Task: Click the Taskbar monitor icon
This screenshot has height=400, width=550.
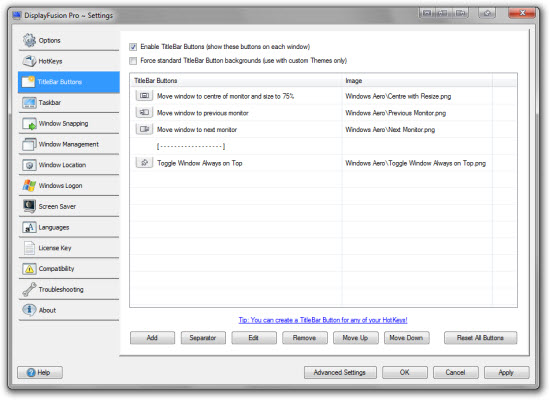Action: [29, 102]
